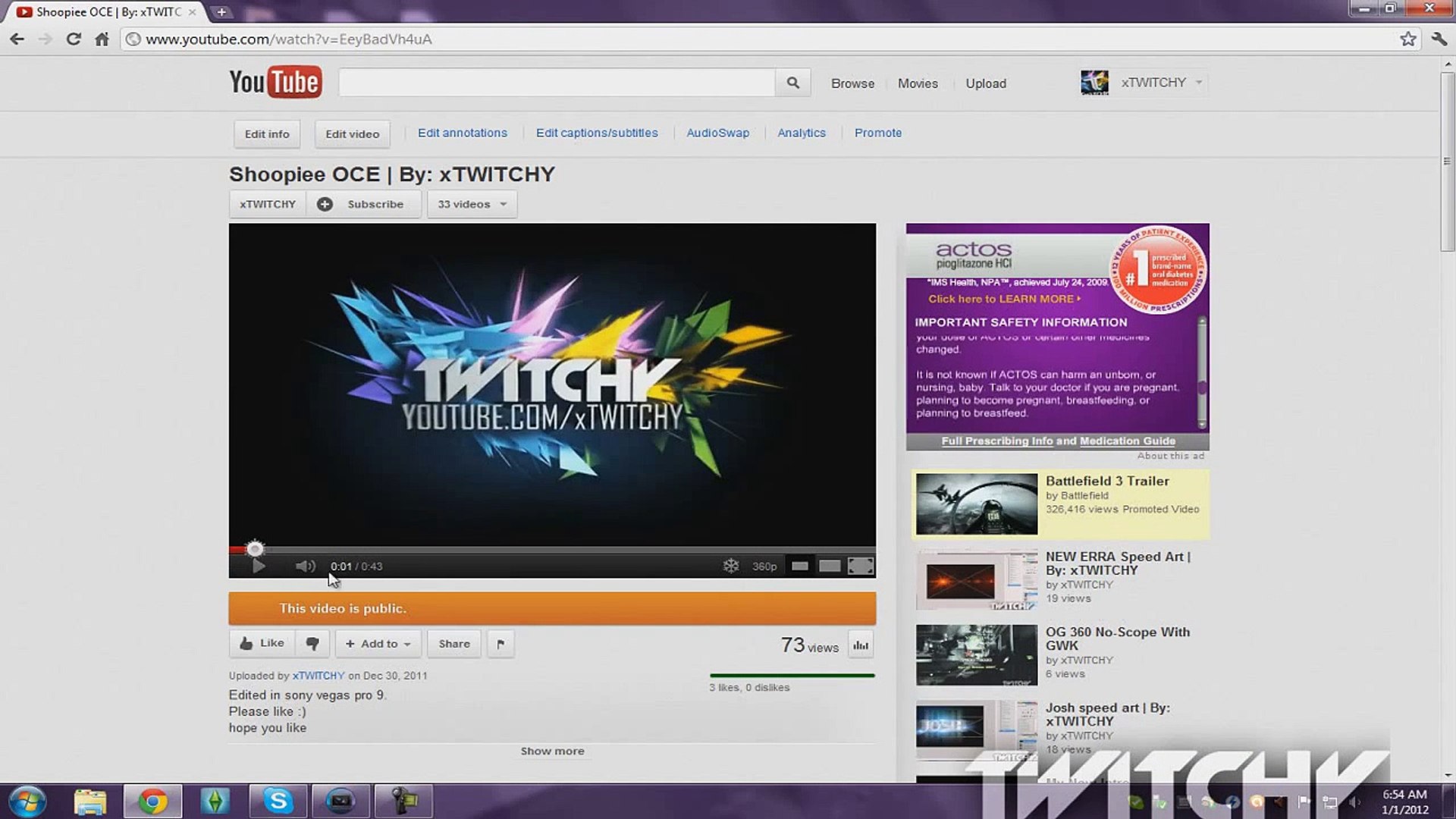Bookmark page with the star icon
Screen dimensions: 1456x819
pyautogui.click(x=1407, y=39)
